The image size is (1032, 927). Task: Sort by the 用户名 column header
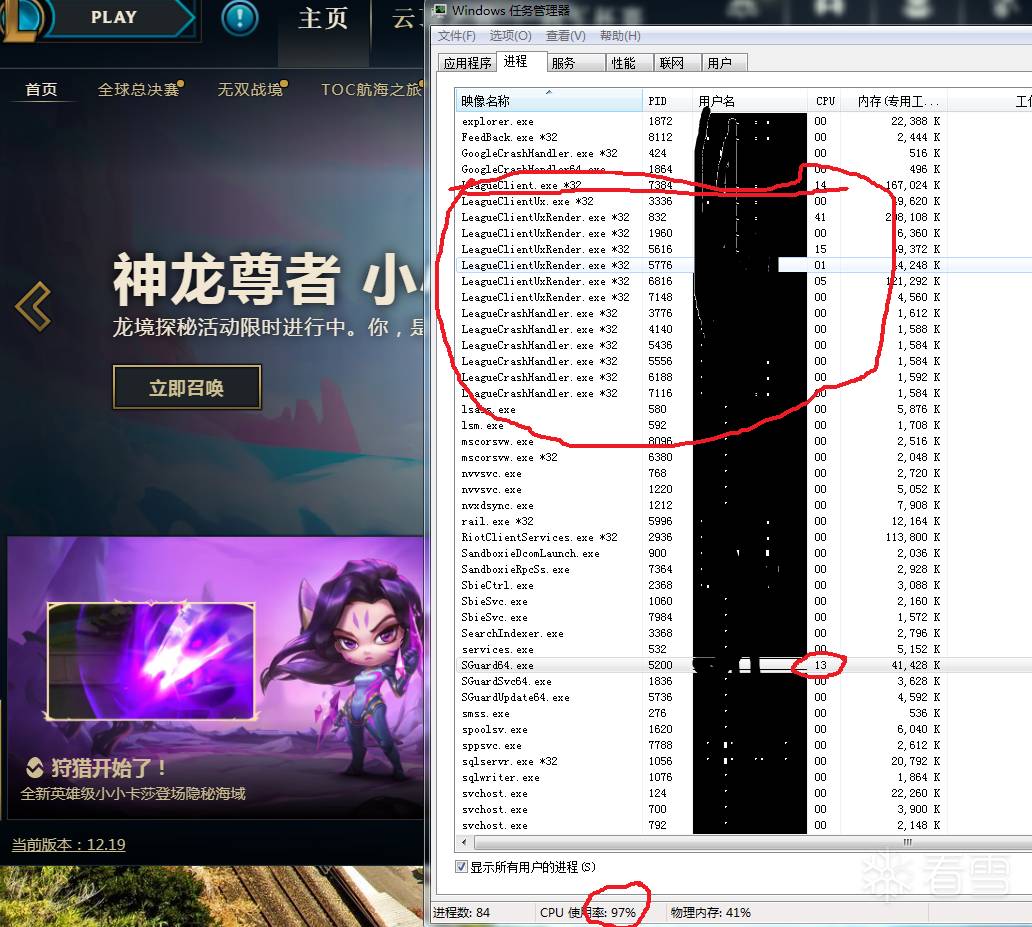[x=750, y=101]
